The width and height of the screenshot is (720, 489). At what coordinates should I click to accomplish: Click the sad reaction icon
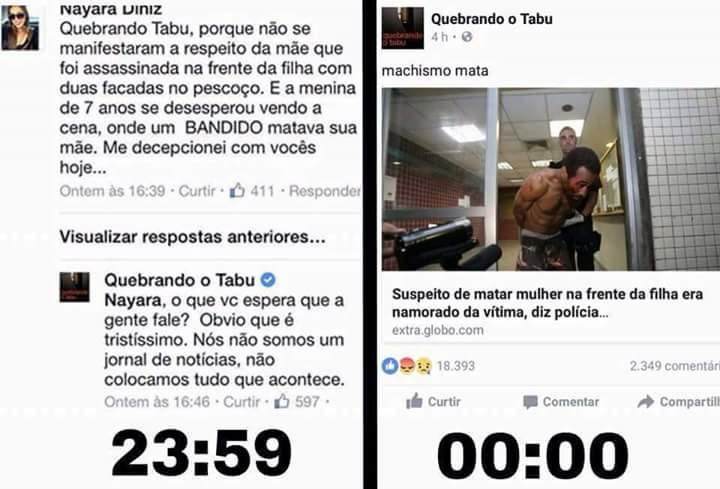pos(423,366)
